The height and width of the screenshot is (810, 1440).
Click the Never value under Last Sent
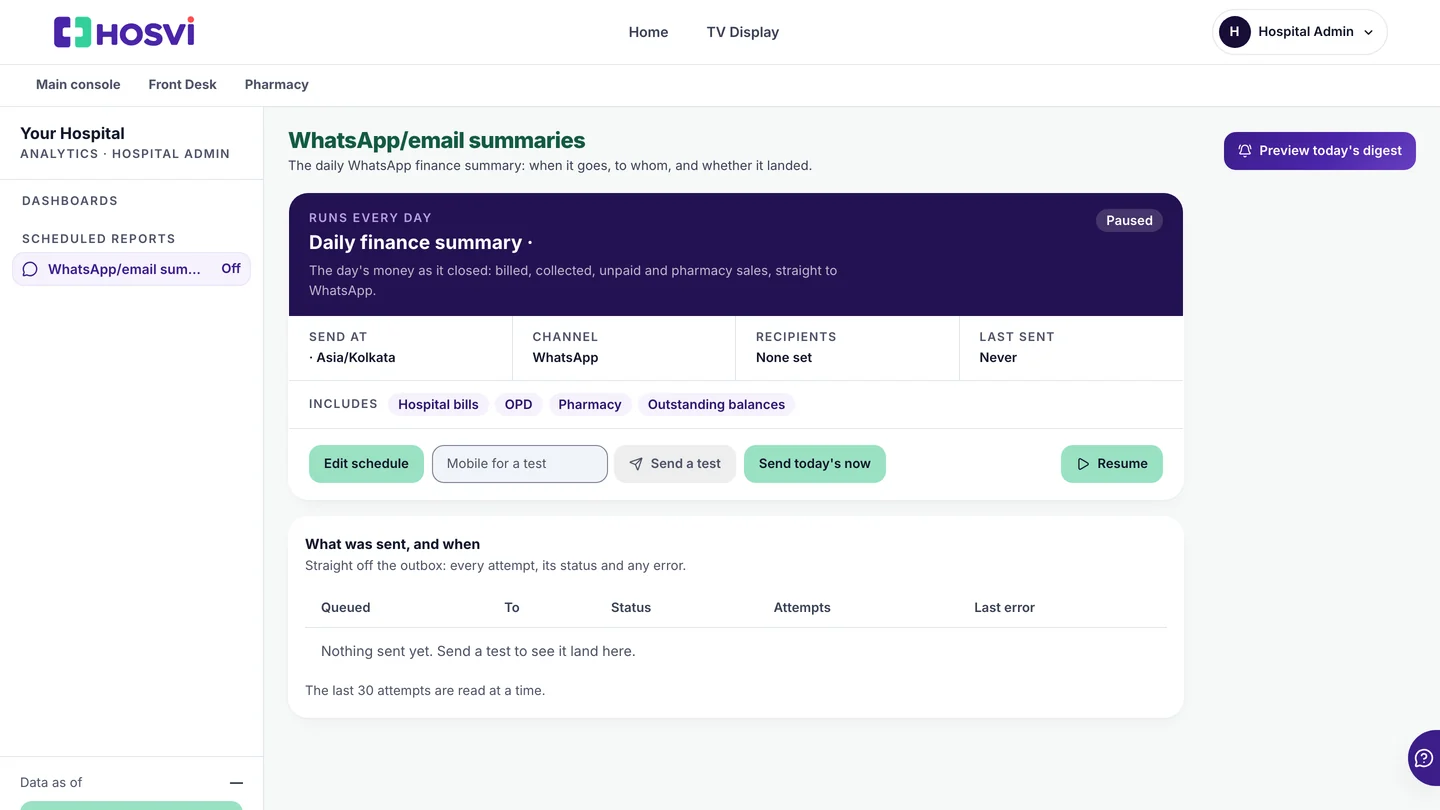tap(998, 358)
